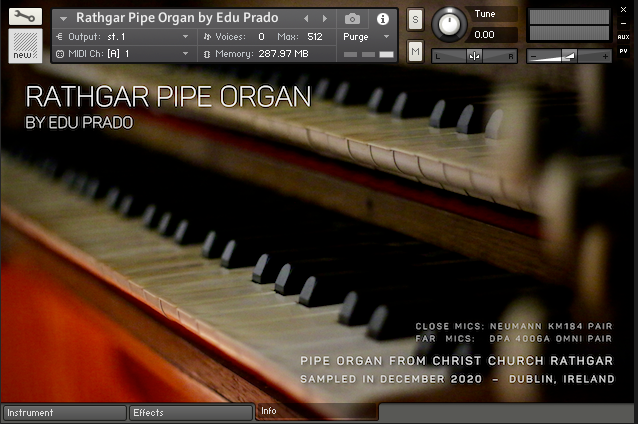Expand the instrument name dropdown arrow

point(65,18)
